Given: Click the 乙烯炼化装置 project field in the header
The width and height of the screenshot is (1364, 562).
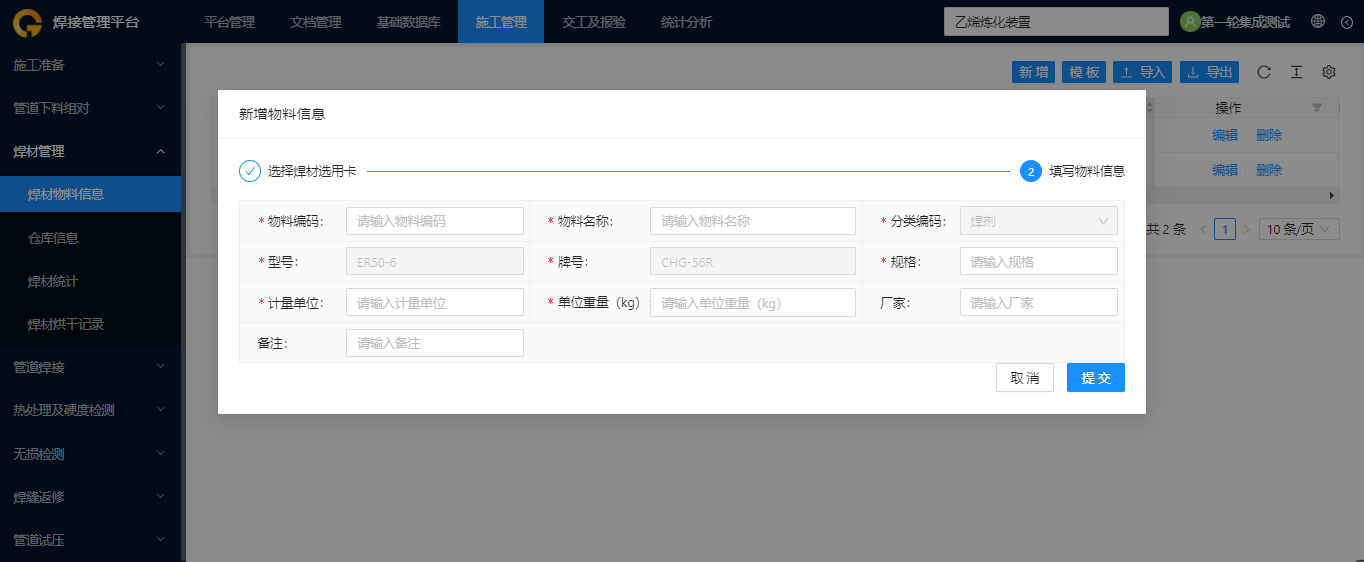Looking at the screenshot, I should [1056, 22].
